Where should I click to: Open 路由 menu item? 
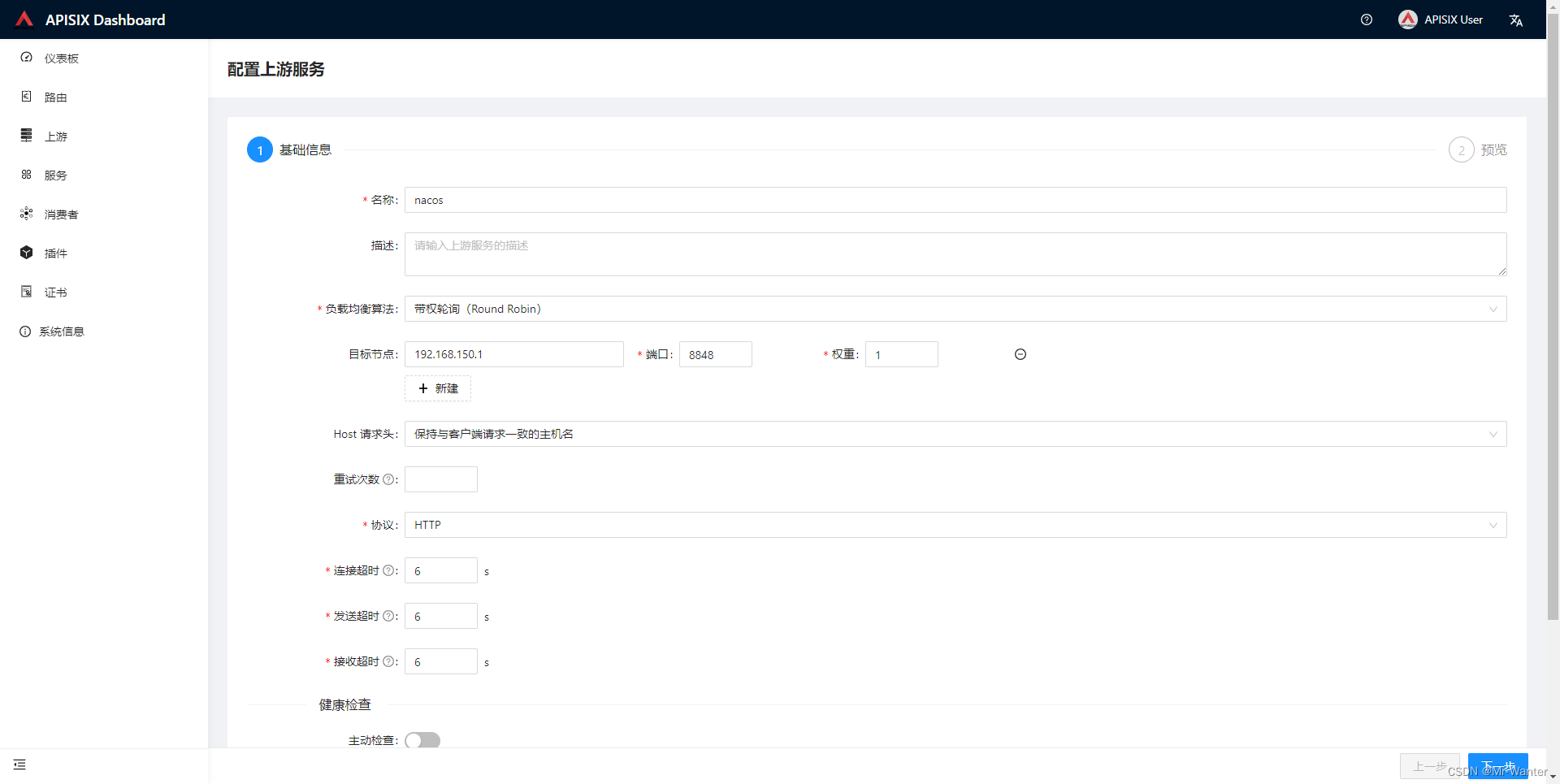tap(104, 97)
